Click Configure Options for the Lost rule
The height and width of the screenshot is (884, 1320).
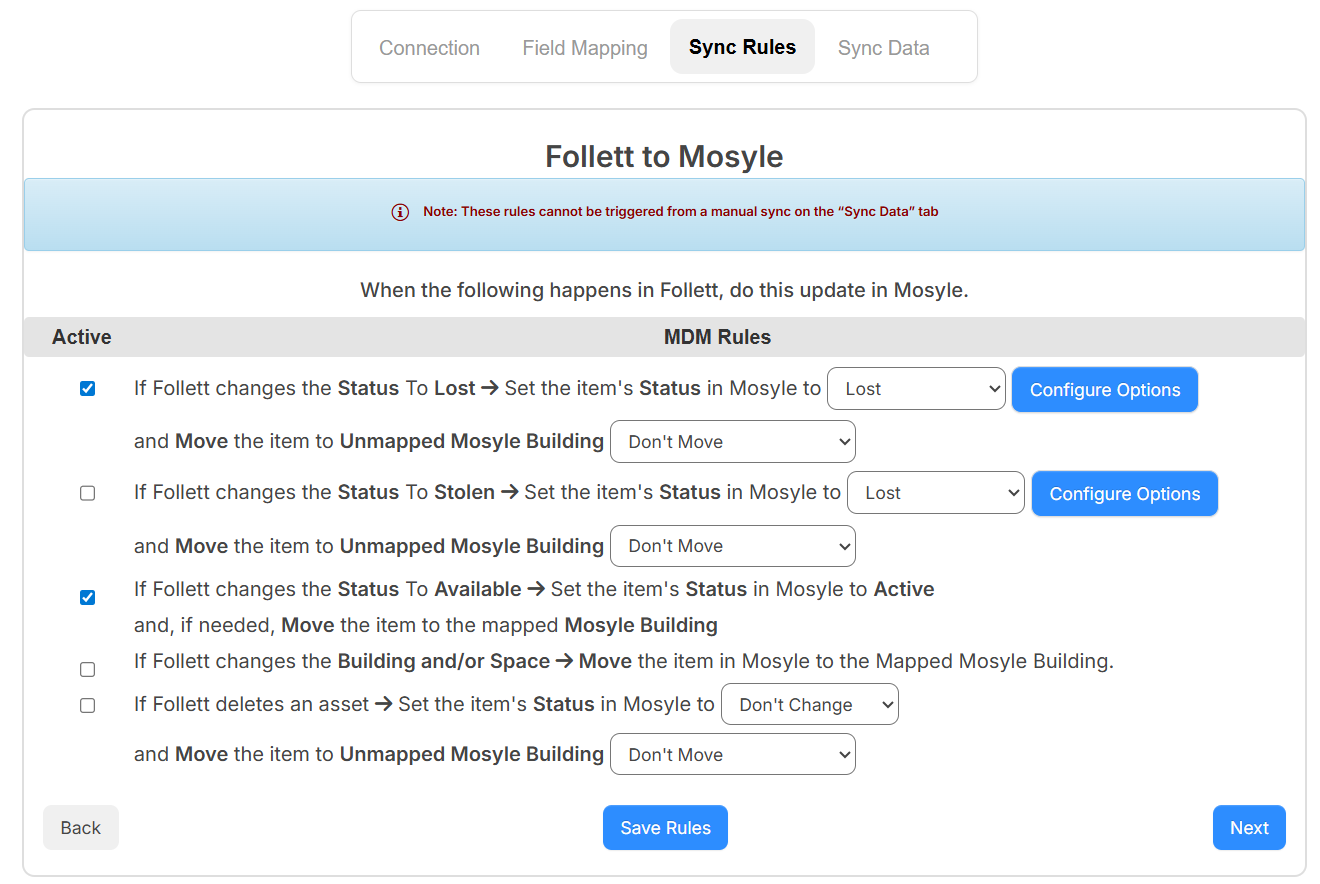1104,389
